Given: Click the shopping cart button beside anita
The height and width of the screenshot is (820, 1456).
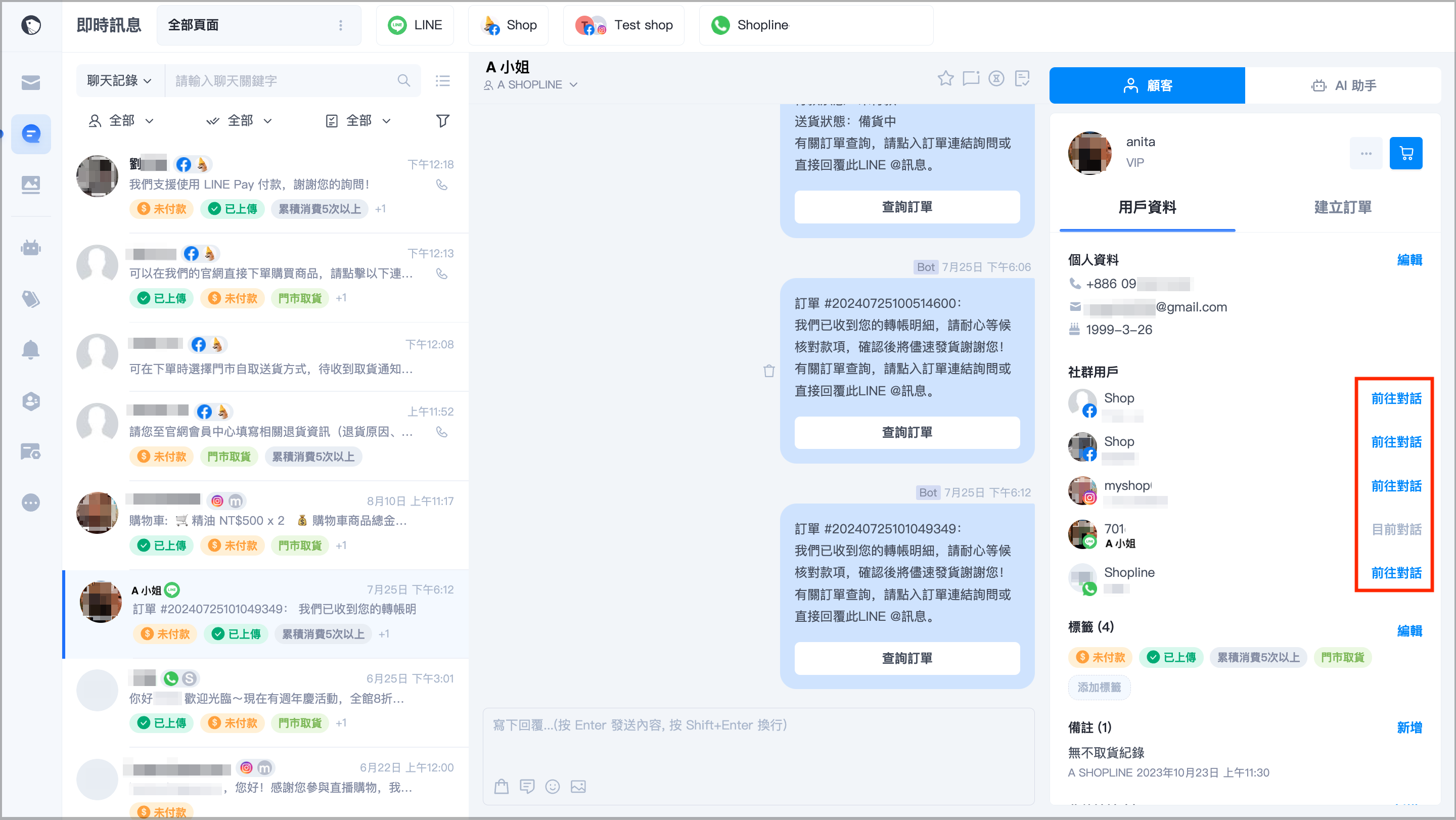Looking at the screenshot, I should (x=1405, y=153).
